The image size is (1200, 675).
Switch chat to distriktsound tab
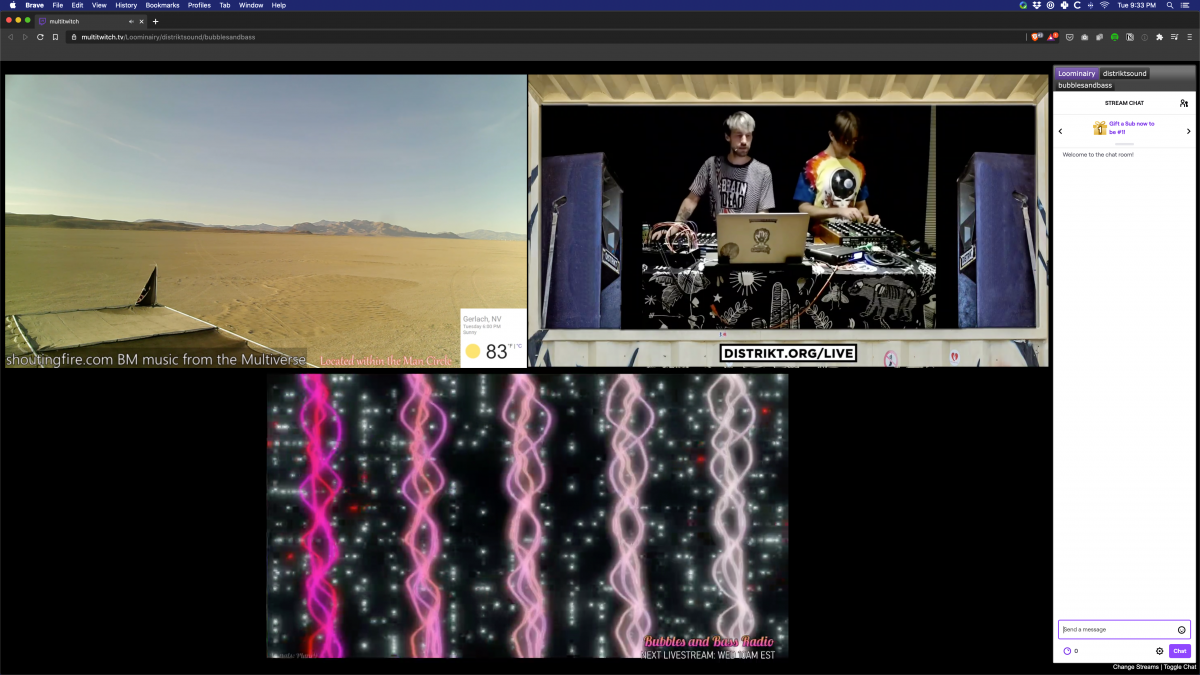[1125, 73]
